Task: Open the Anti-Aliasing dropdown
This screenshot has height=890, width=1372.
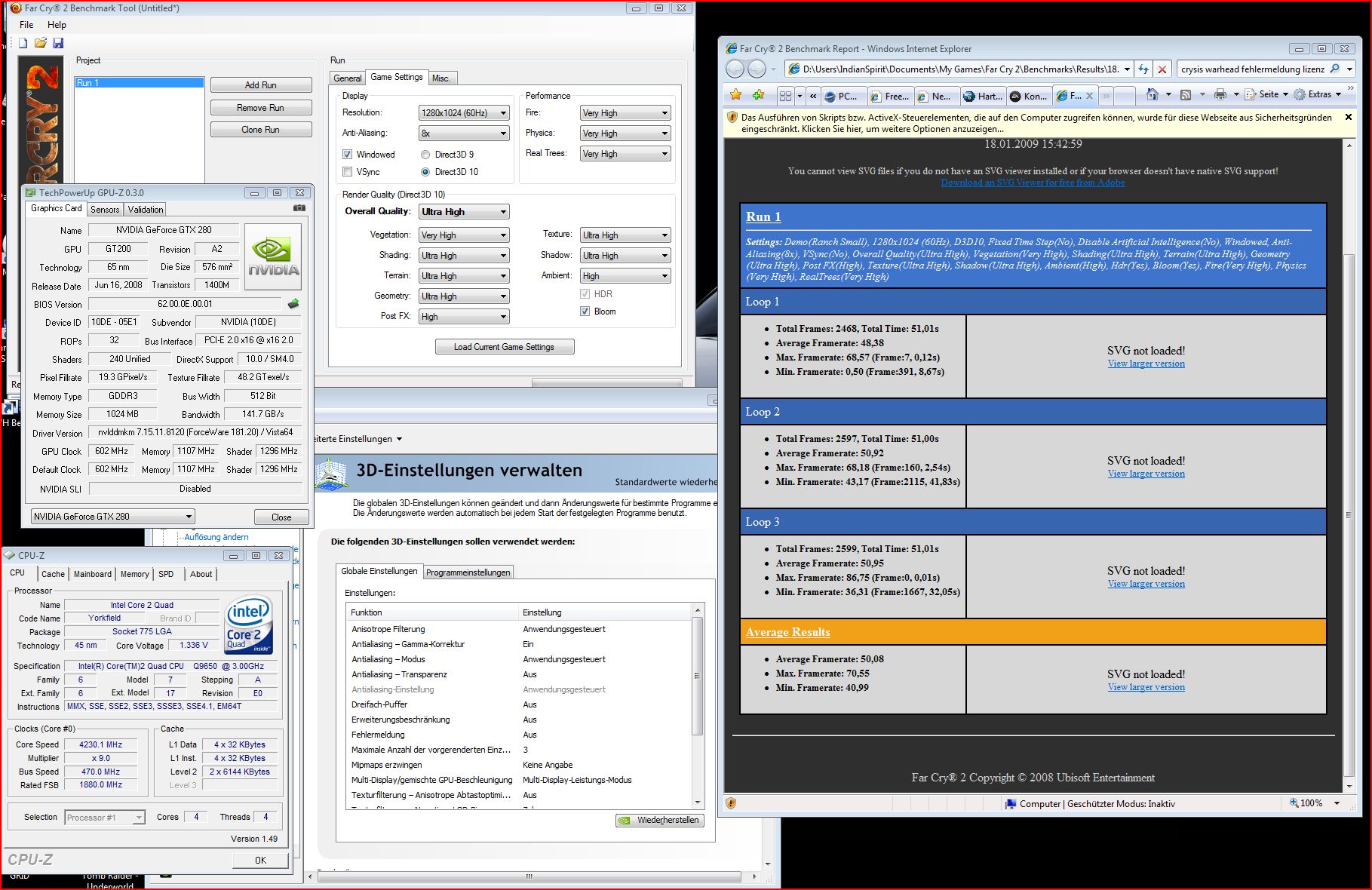Action: pos(464,133)
